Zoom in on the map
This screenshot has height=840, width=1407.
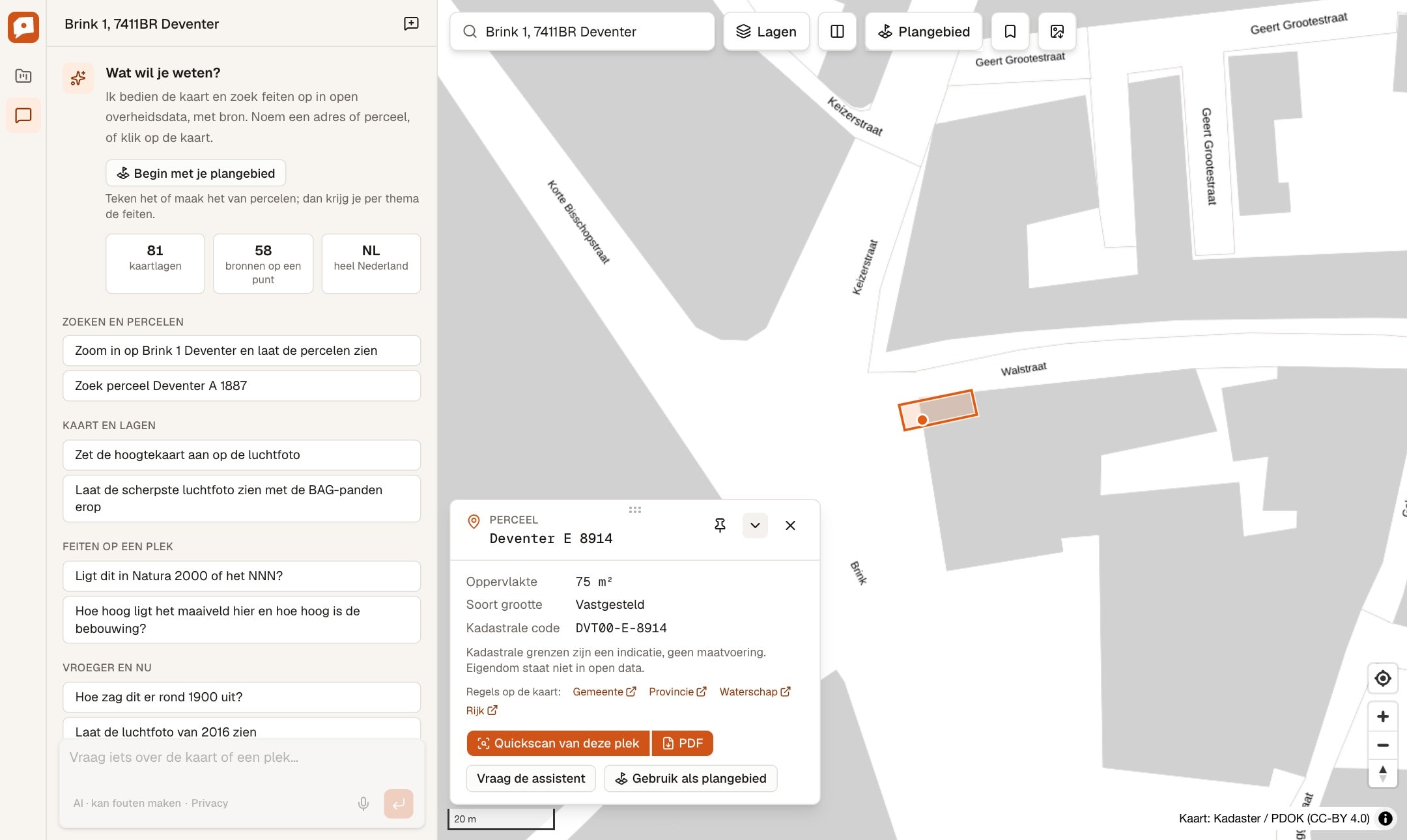pos(1382,717)
